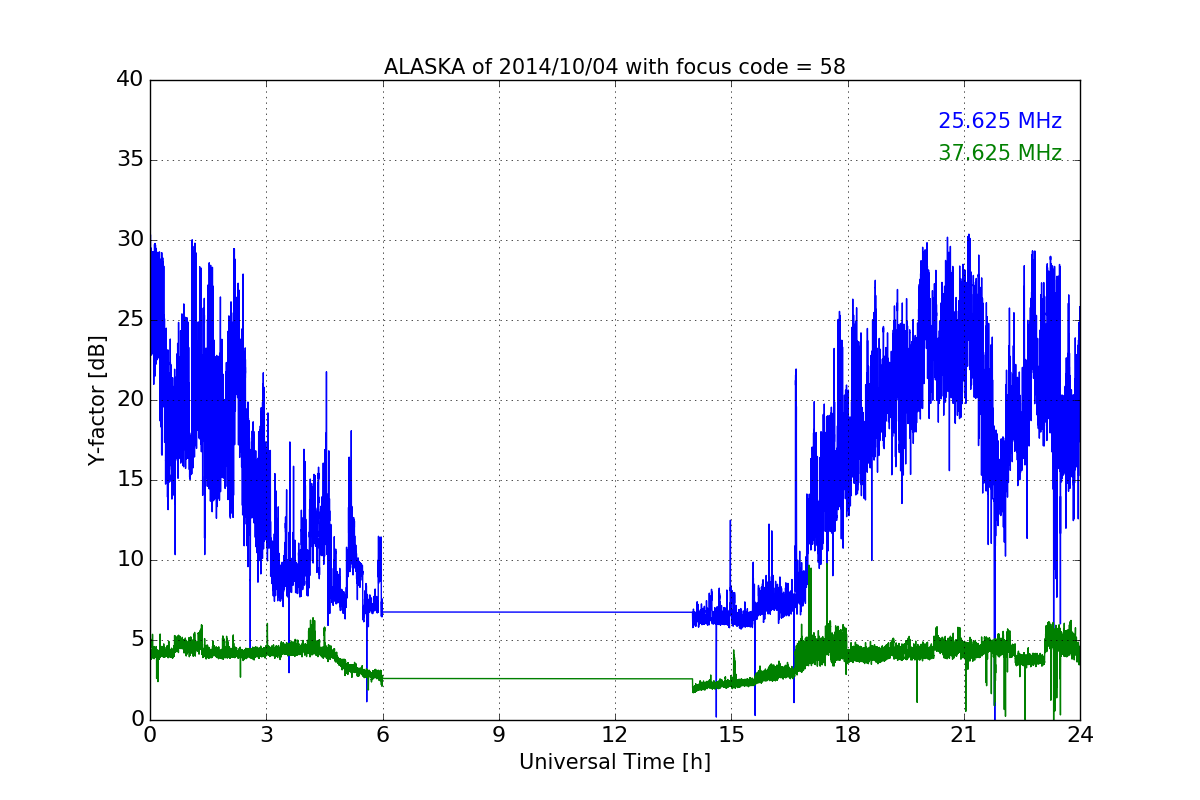1200x800 pixels.
Task: Click the y-axis tick label 35
Action: 130,160
